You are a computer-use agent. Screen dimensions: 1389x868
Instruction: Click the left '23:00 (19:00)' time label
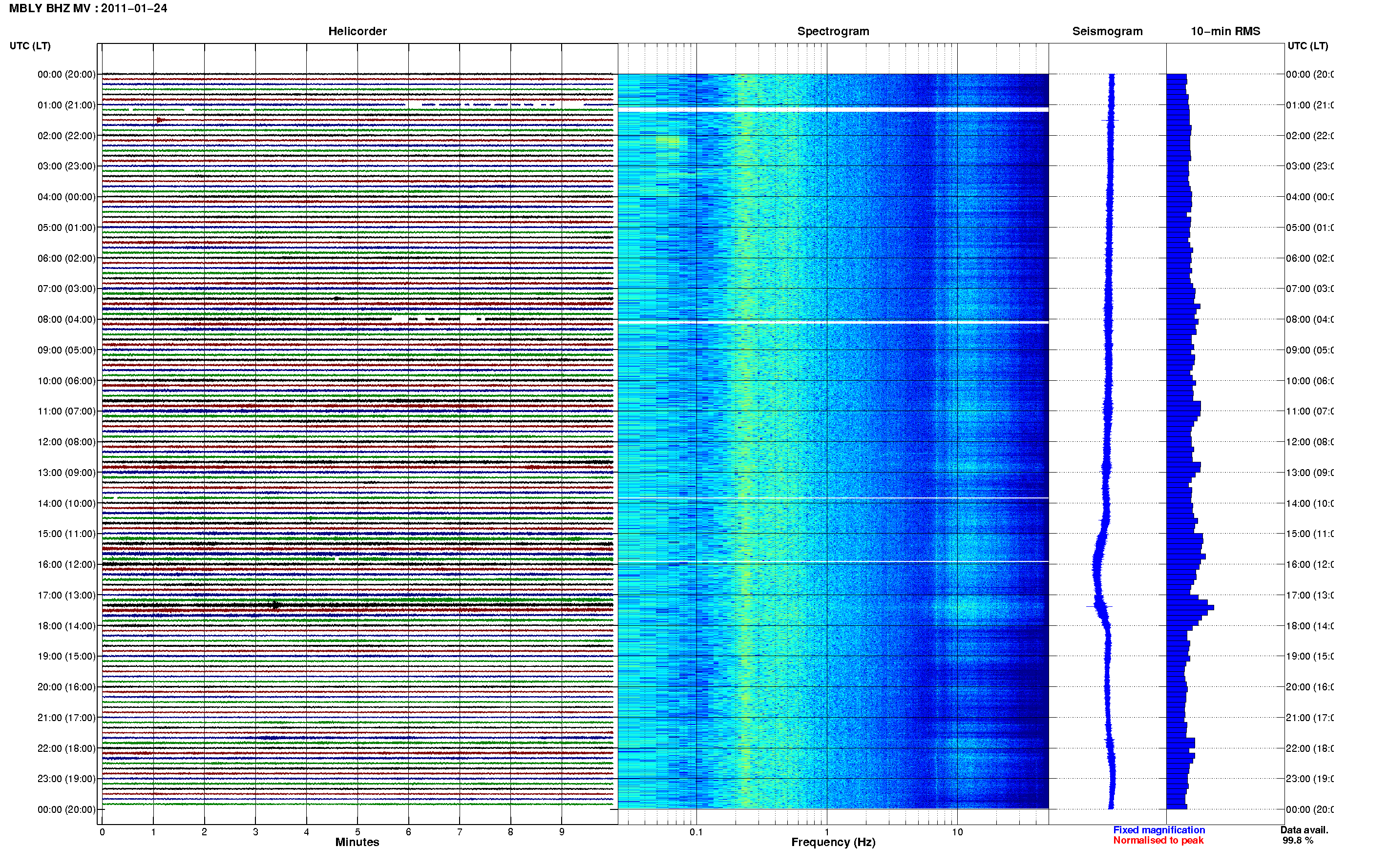pos(66,779)
